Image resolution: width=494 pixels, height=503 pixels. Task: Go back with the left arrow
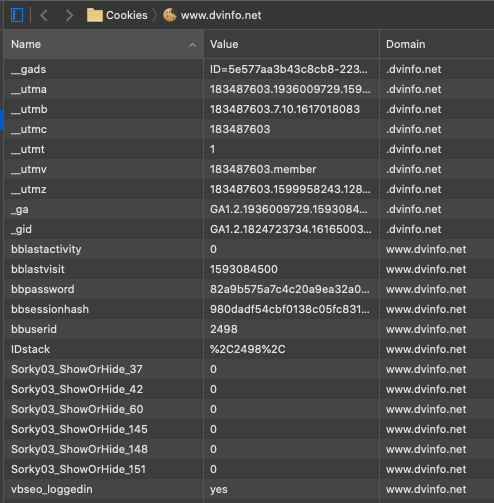[44, 15]
